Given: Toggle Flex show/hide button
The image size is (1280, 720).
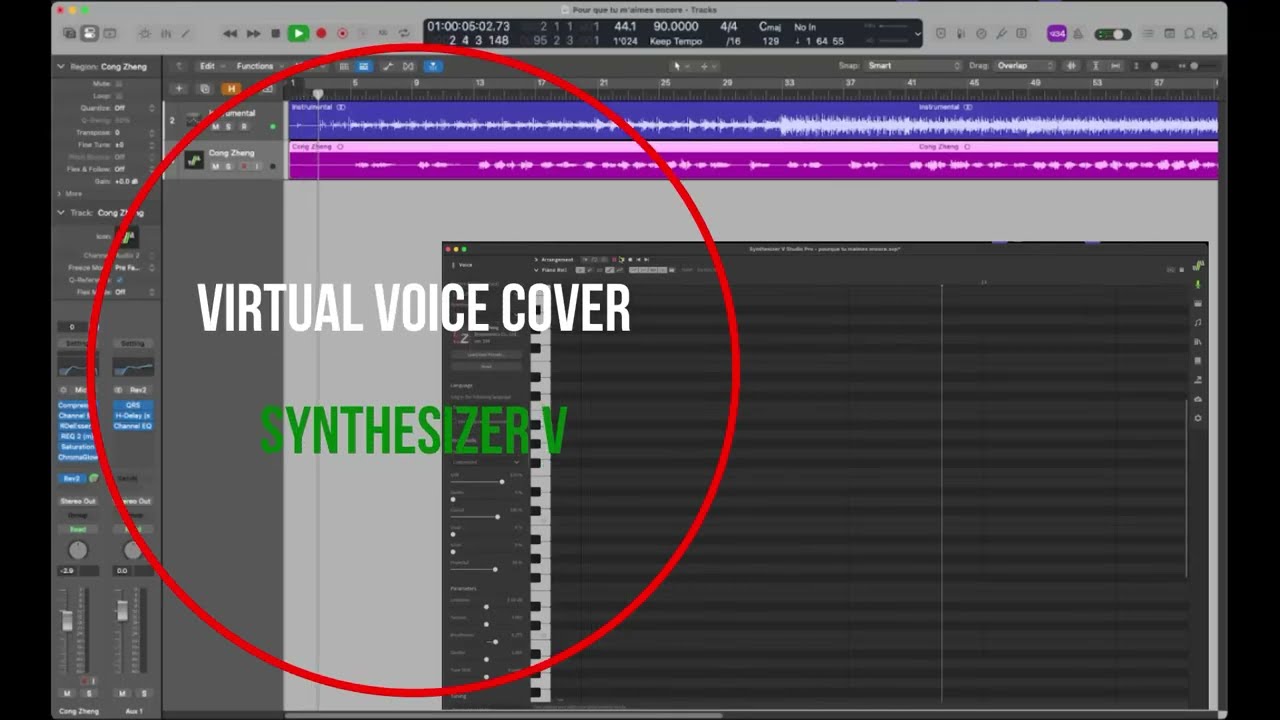Looking at the screenshot, I should 408,66.
